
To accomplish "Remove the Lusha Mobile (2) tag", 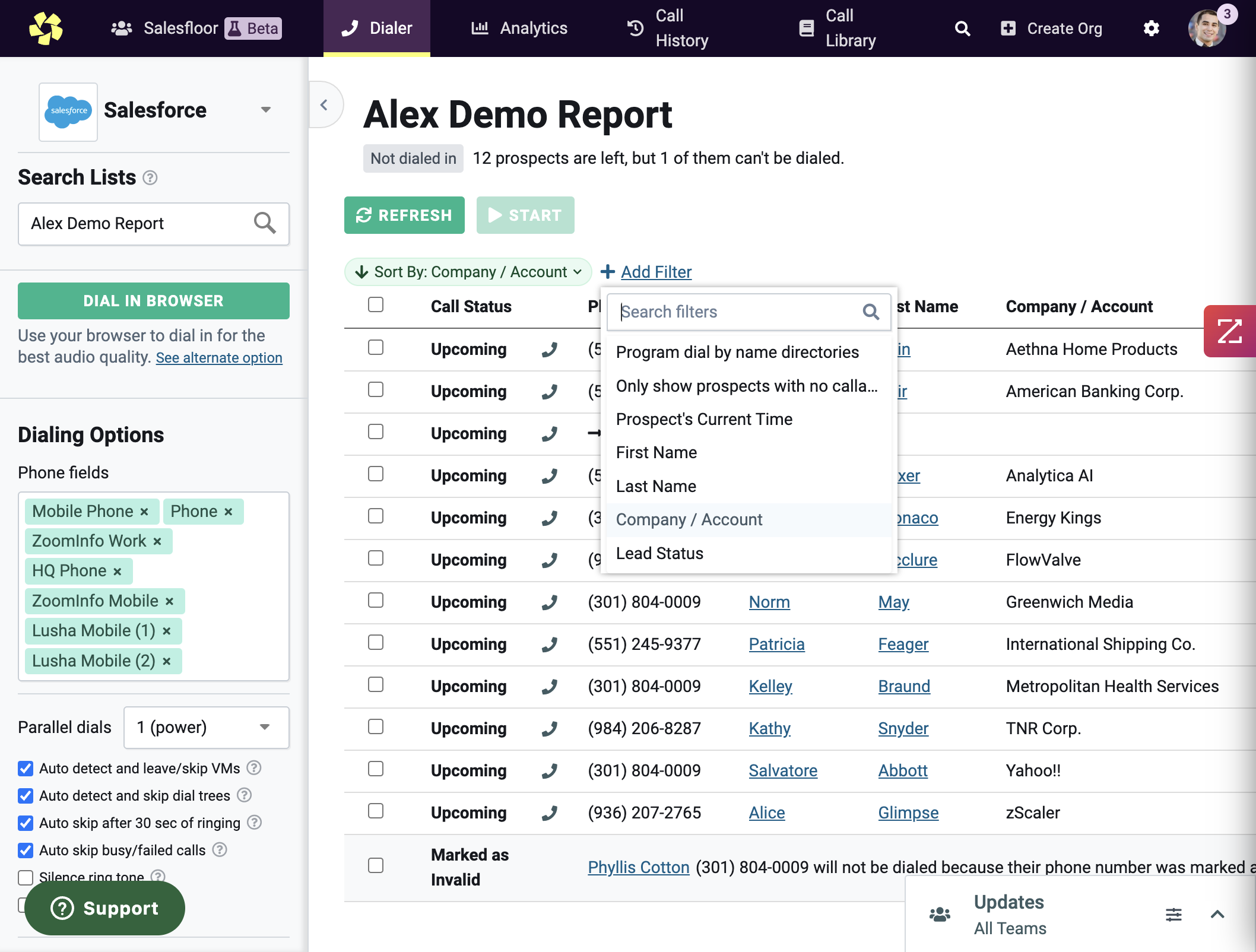I will tap(167, 661).
